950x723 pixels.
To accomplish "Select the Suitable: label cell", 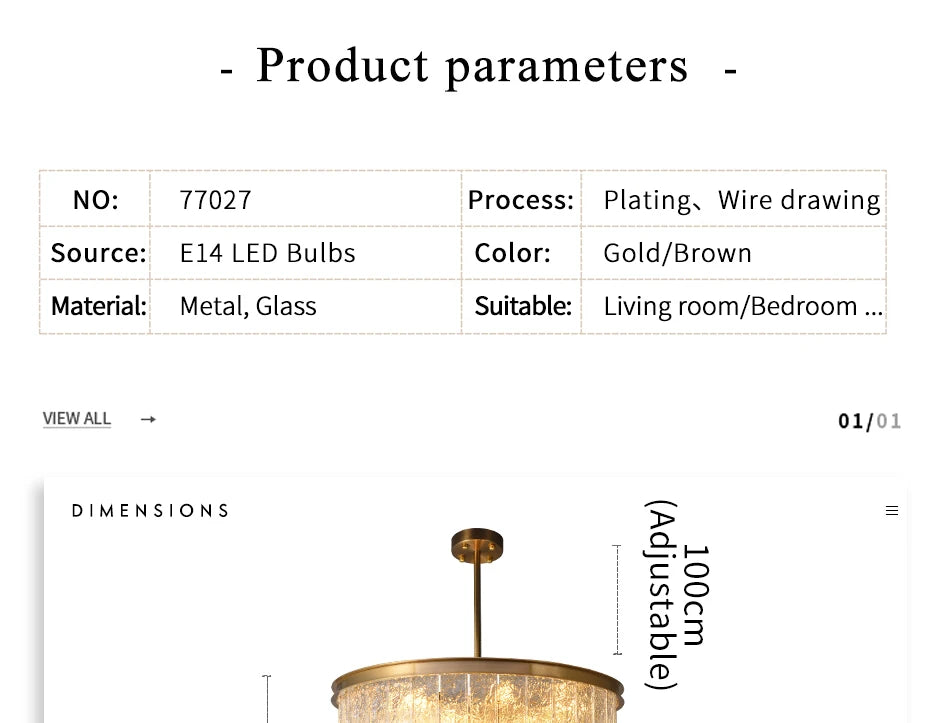I will (522, 306).
